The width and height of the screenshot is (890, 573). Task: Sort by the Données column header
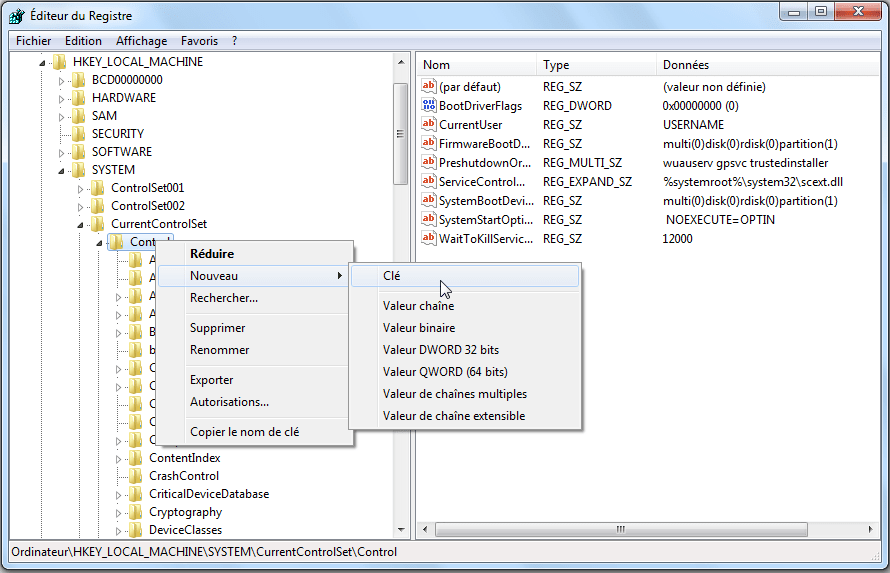pyautogui.click(x=769, y=65)
